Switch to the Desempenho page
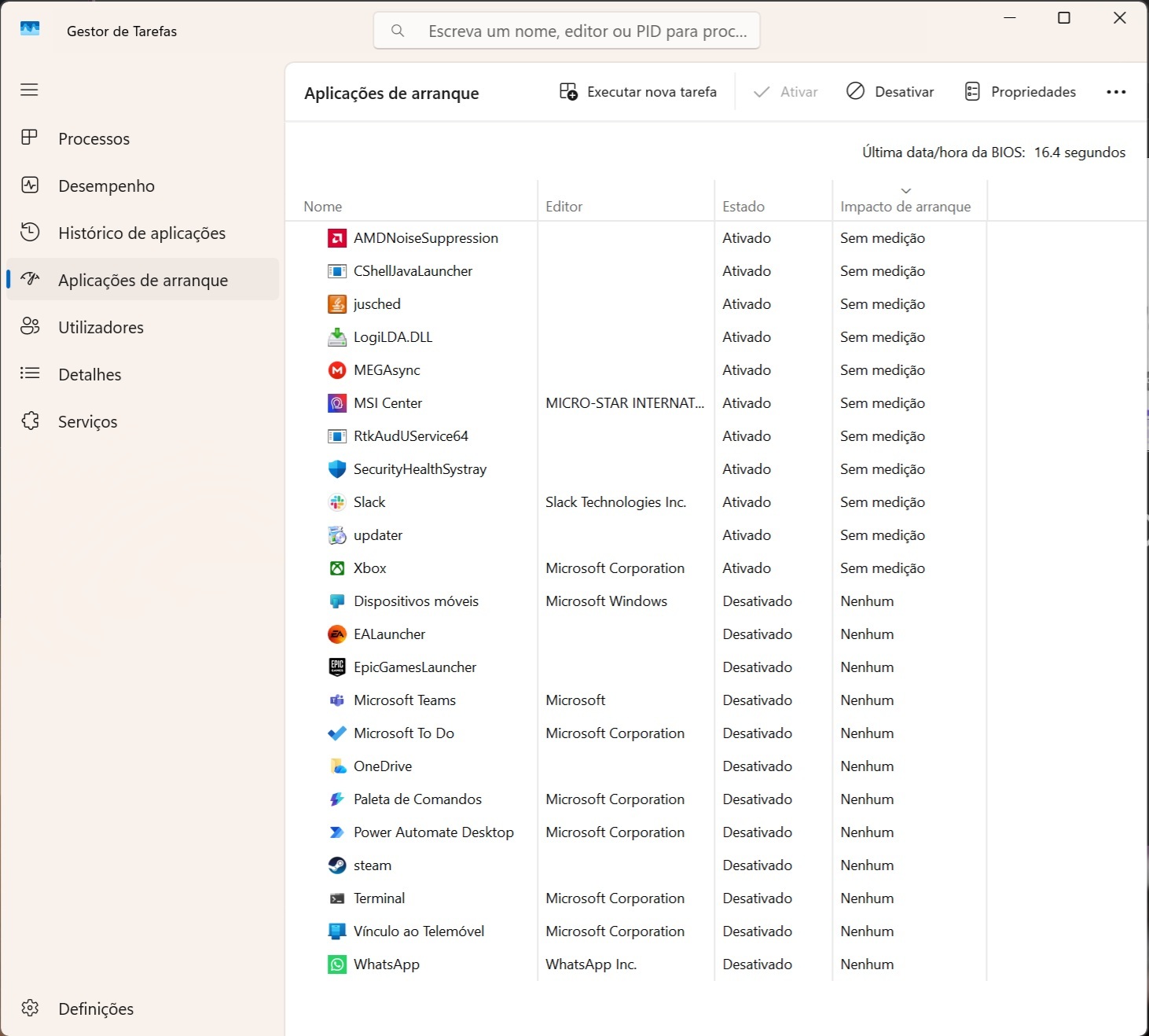Image resolution: width=1149 pixels, height=1036 pixels. point(106,186)
